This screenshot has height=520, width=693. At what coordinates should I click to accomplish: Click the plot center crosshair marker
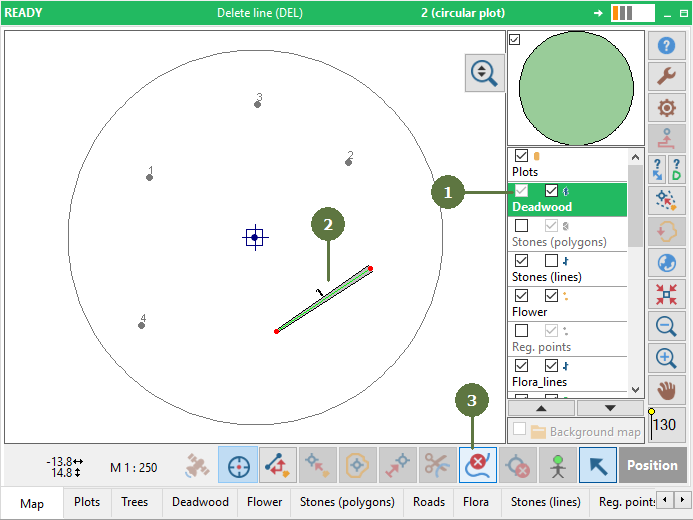[x=255, y=238]
